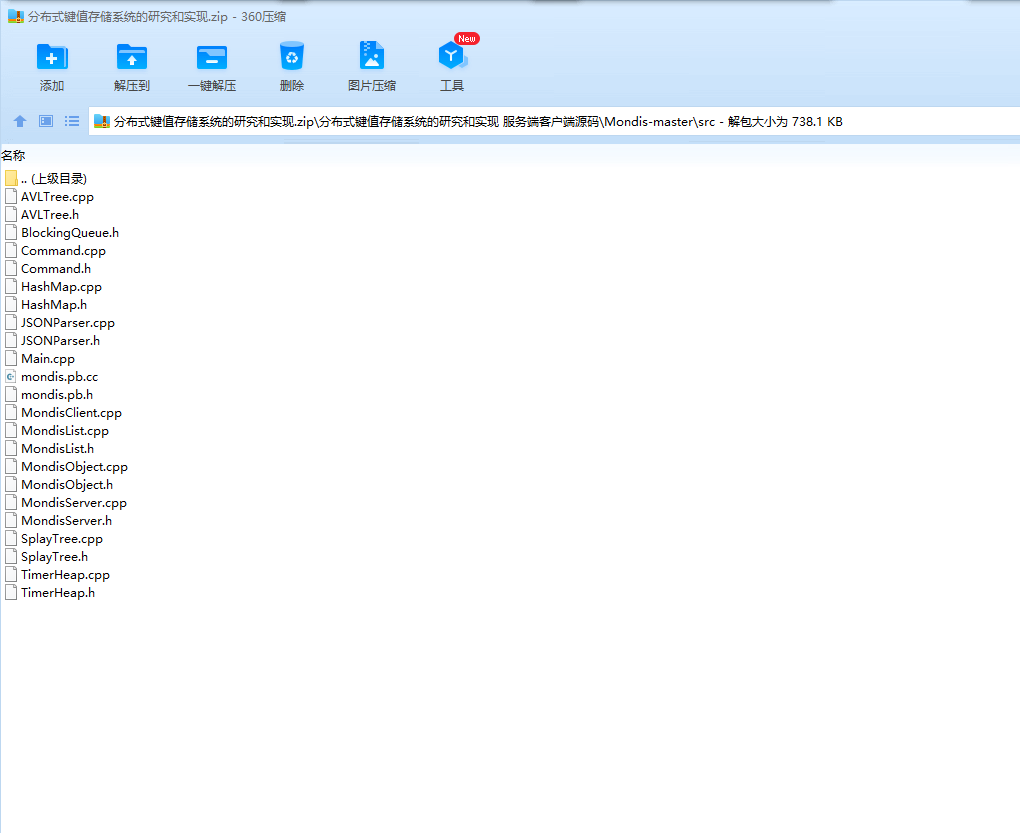Click the folder icon of the 上级目录 row
Image resolution: width=1020 pixels, height=833 pixels.
point(10,178)
